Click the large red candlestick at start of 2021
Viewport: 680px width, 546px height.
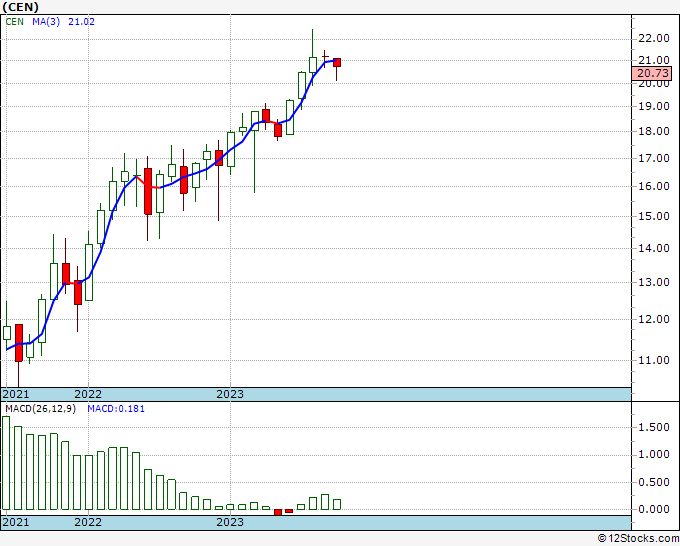point(19,343)
